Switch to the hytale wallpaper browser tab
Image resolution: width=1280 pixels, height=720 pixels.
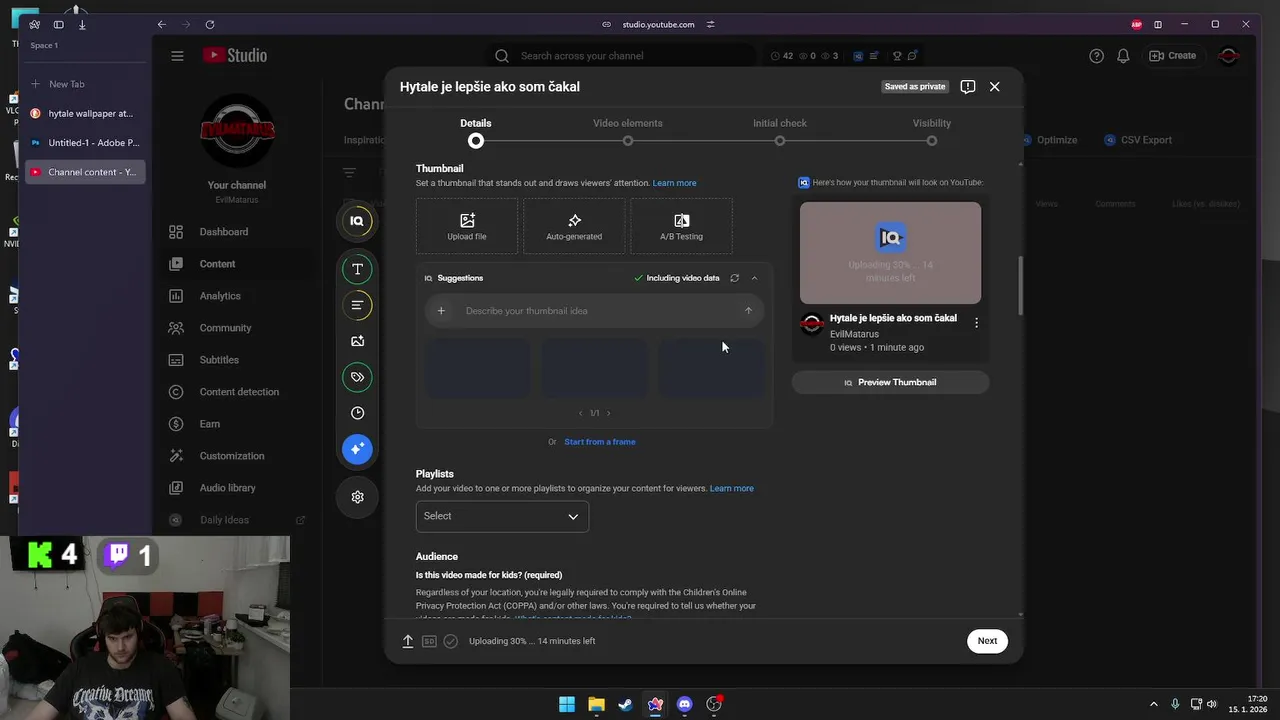tap(86, 114)
